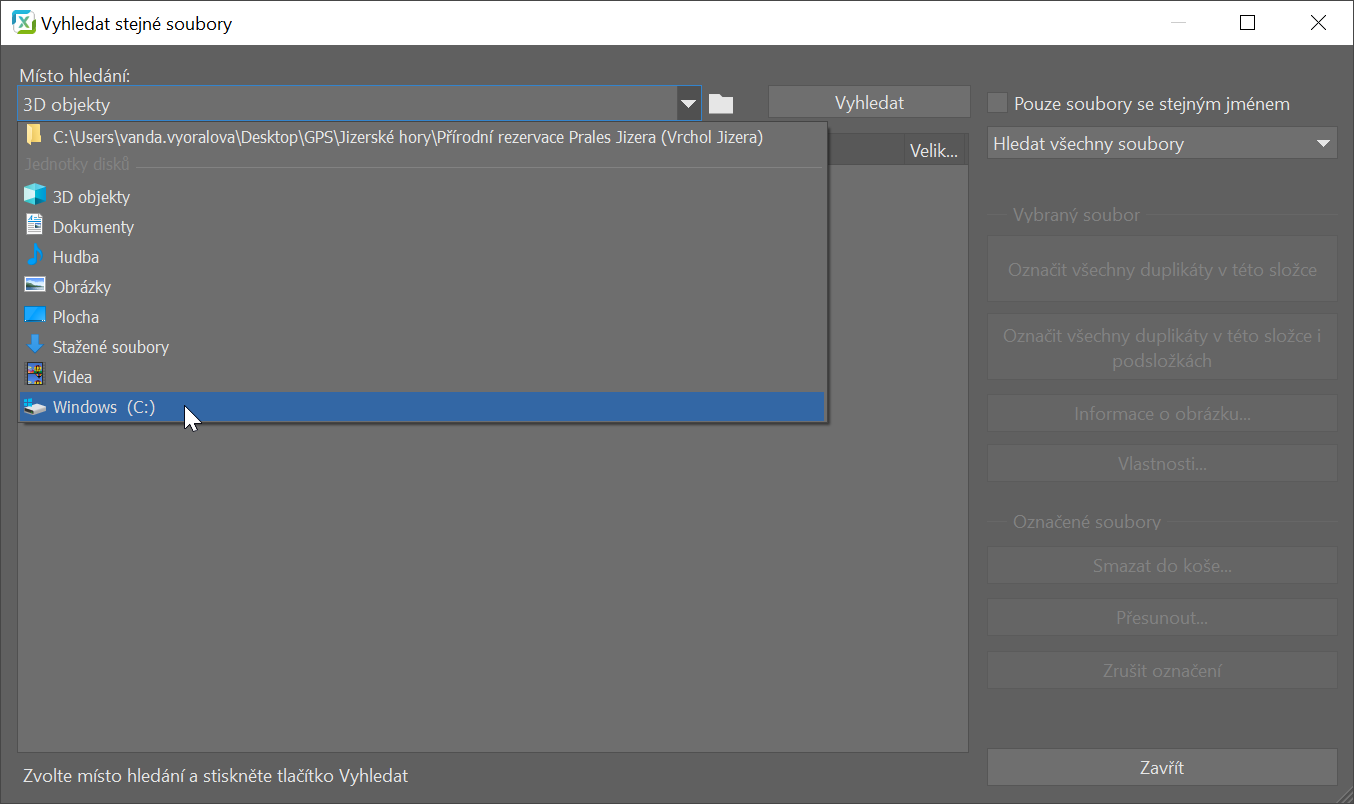Click the Dokumenty document icon

tap(35, 226)
